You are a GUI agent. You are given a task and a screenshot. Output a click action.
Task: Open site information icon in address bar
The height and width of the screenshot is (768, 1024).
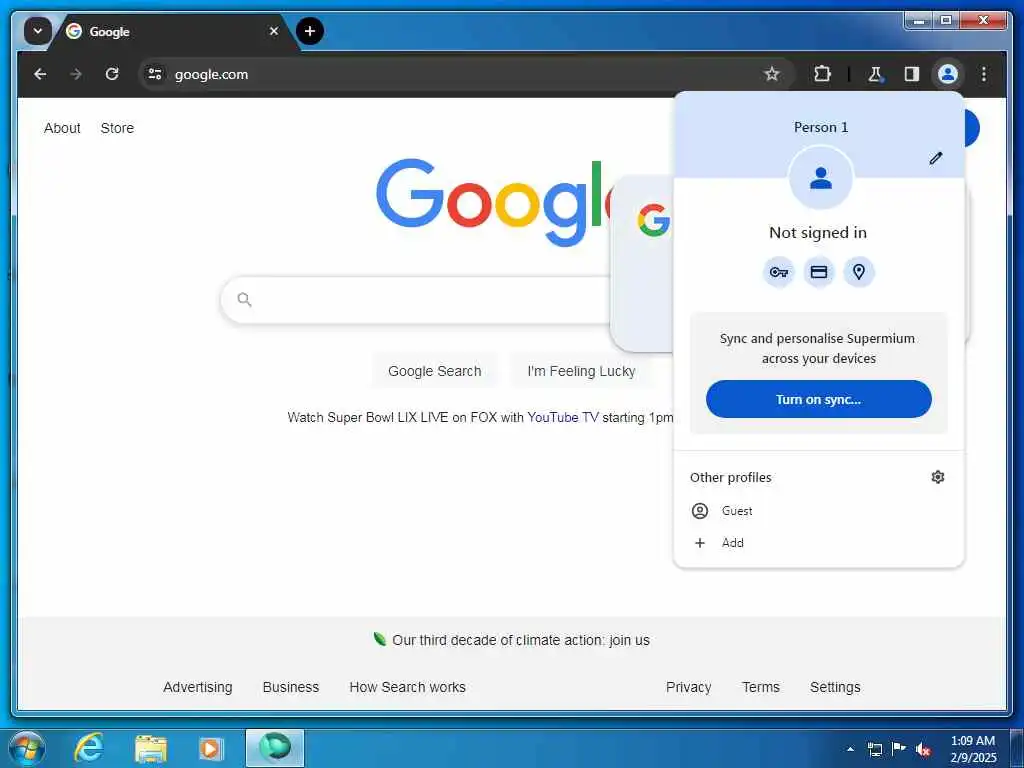click(x=155, y=74)
